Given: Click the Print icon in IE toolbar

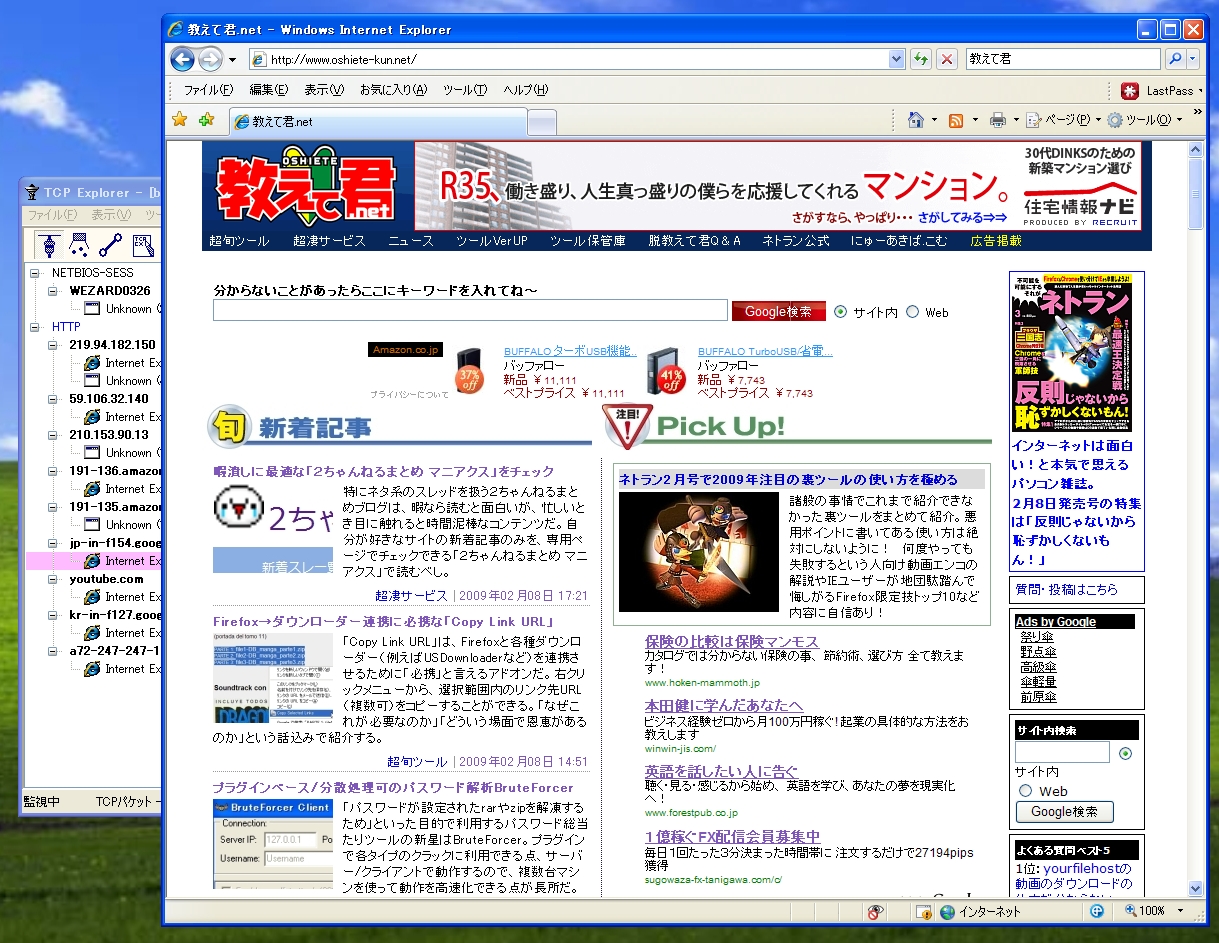Looking at the screenshot, I should [x=997, y=120].
